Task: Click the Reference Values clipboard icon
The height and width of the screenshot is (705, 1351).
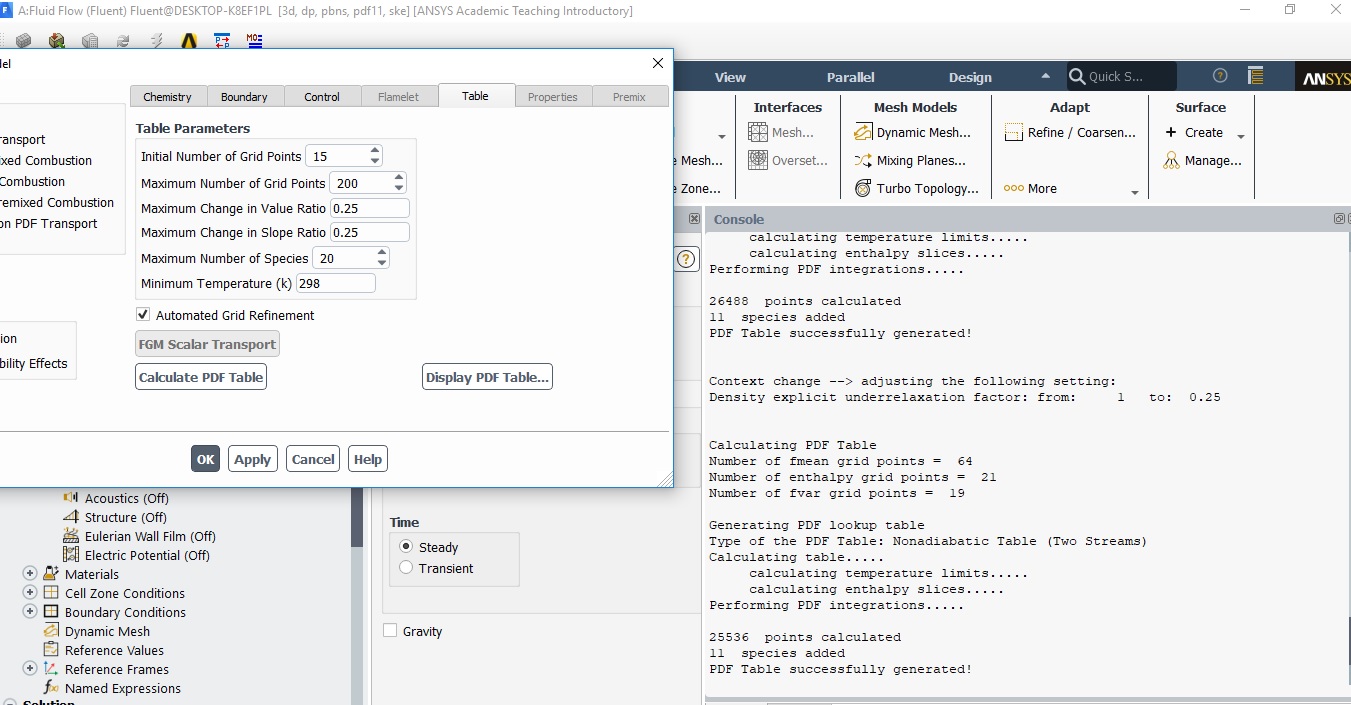Action: pos(51,650)
